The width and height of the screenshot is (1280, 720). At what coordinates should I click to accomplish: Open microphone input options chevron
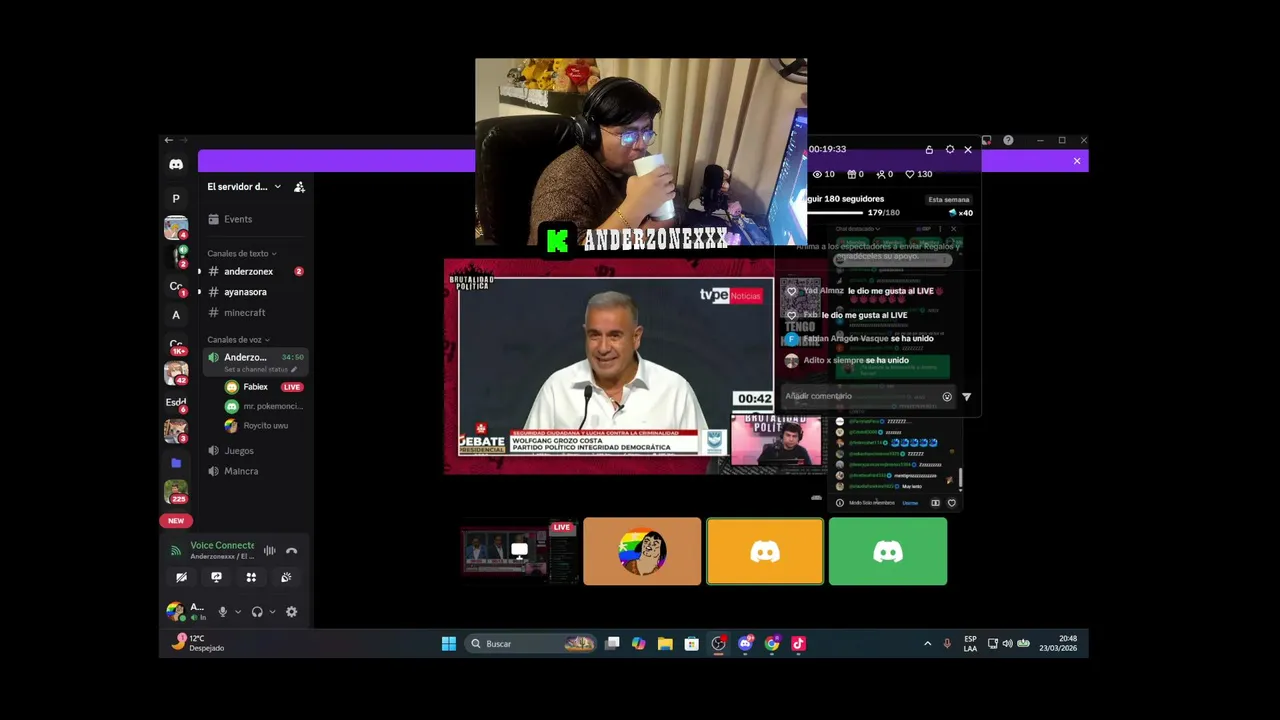[237, 612]
